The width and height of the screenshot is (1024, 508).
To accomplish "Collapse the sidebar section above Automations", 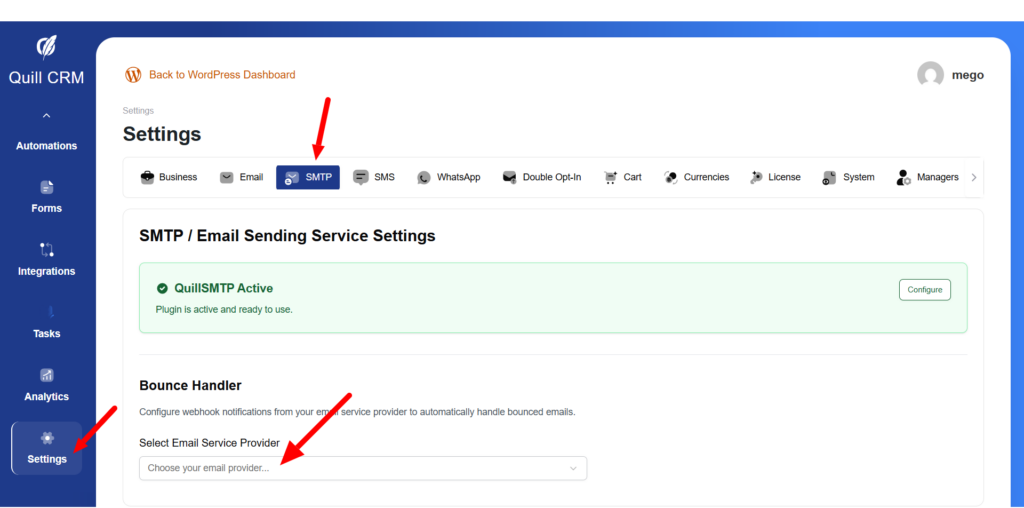I will pos(47,117).
